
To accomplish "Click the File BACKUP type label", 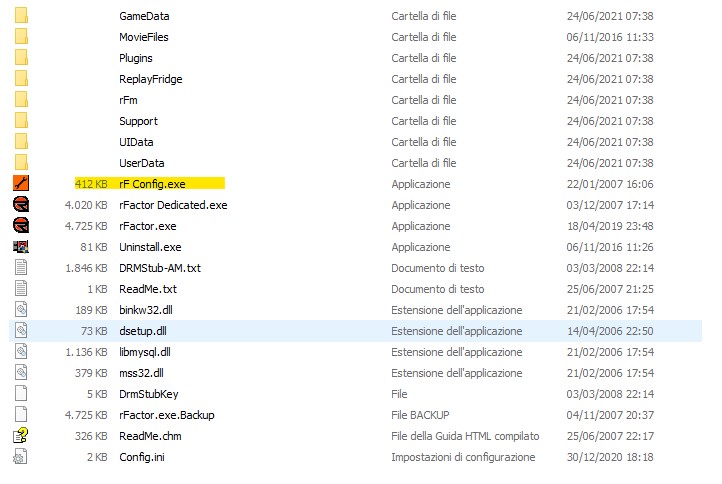I will 420,415.
